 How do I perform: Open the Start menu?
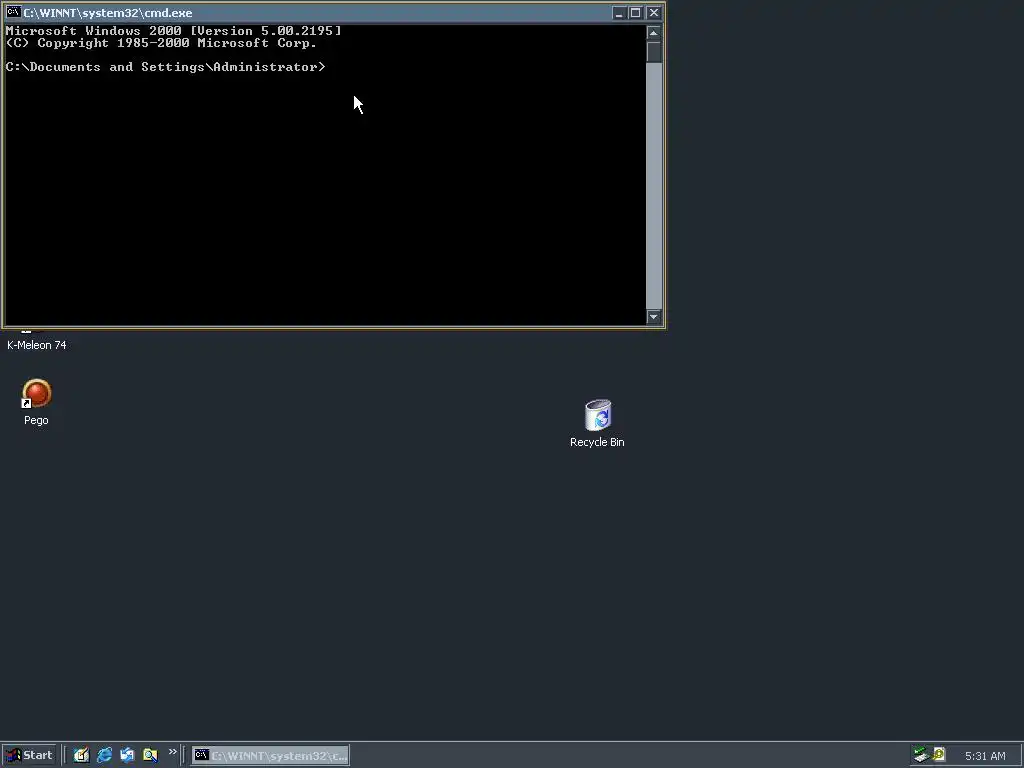point(29,756)
